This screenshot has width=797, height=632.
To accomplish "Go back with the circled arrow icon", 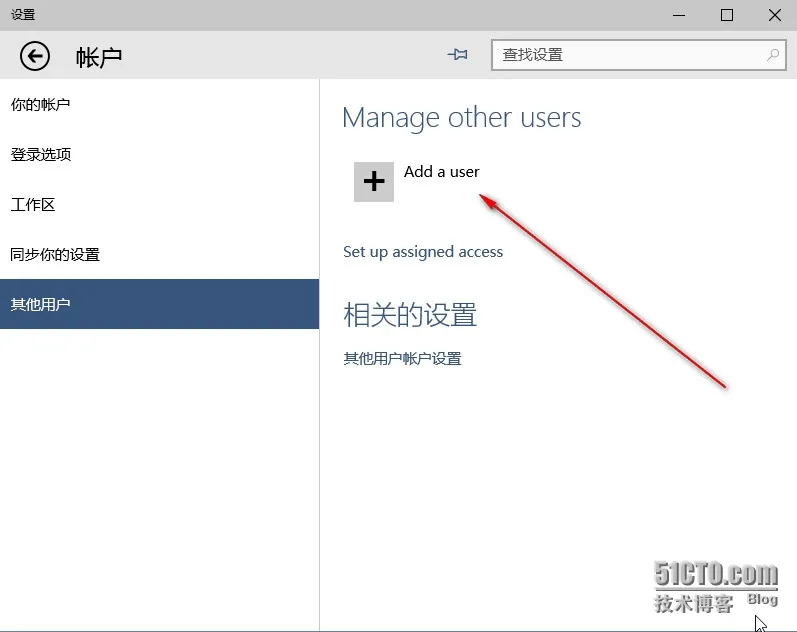I will (35, 56).
